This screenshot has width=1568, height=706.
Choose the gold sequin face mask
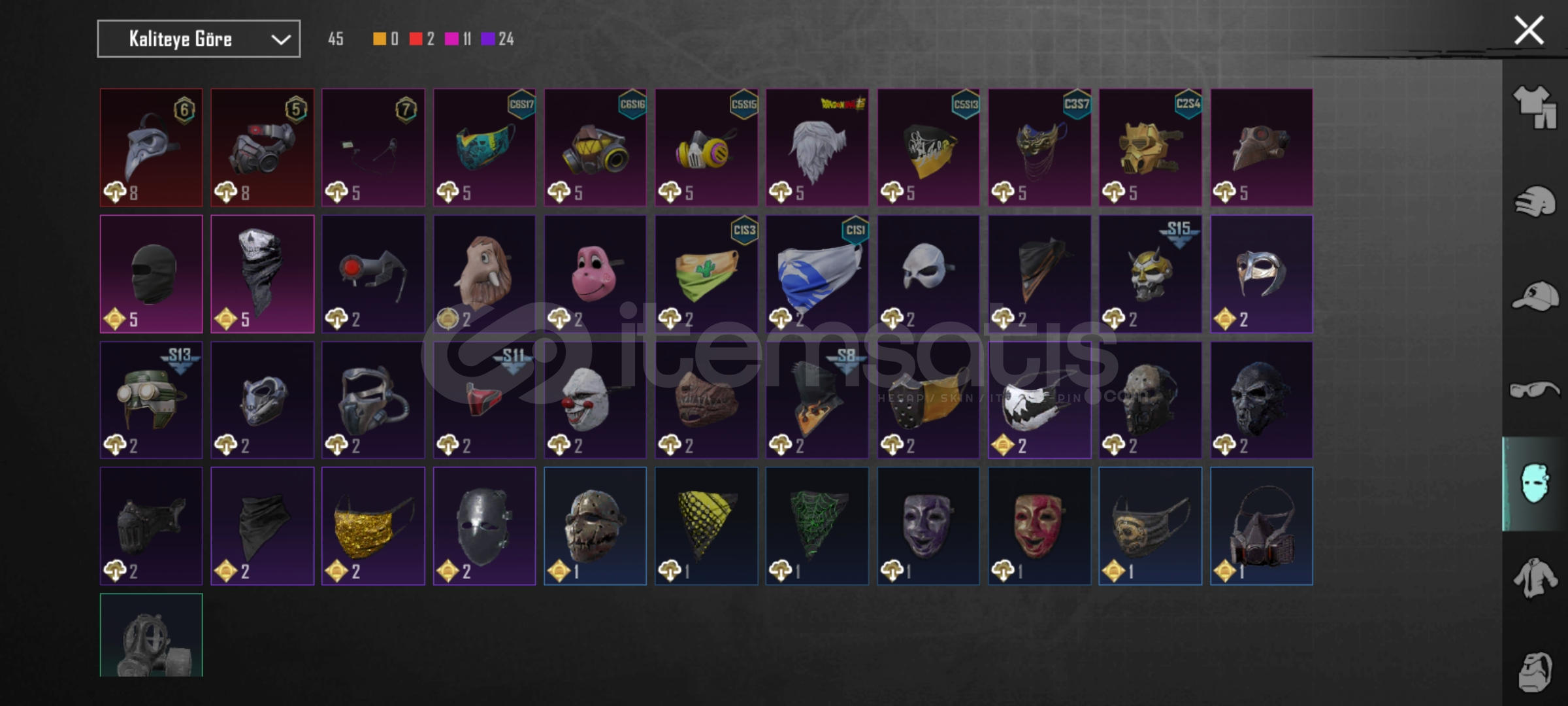coord(373,526)
